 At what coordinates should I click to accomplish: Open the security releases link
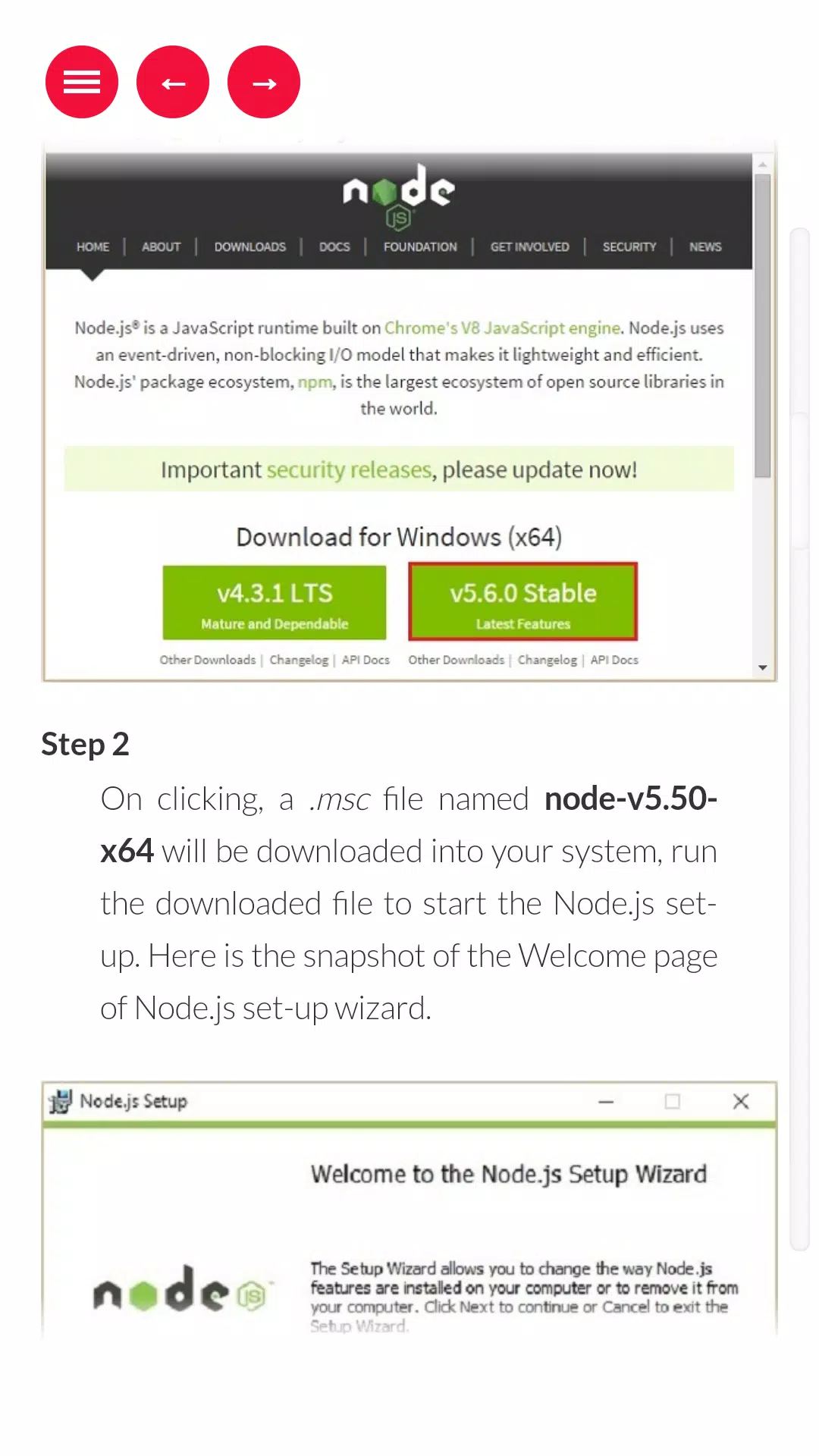[x=349, y=470]
